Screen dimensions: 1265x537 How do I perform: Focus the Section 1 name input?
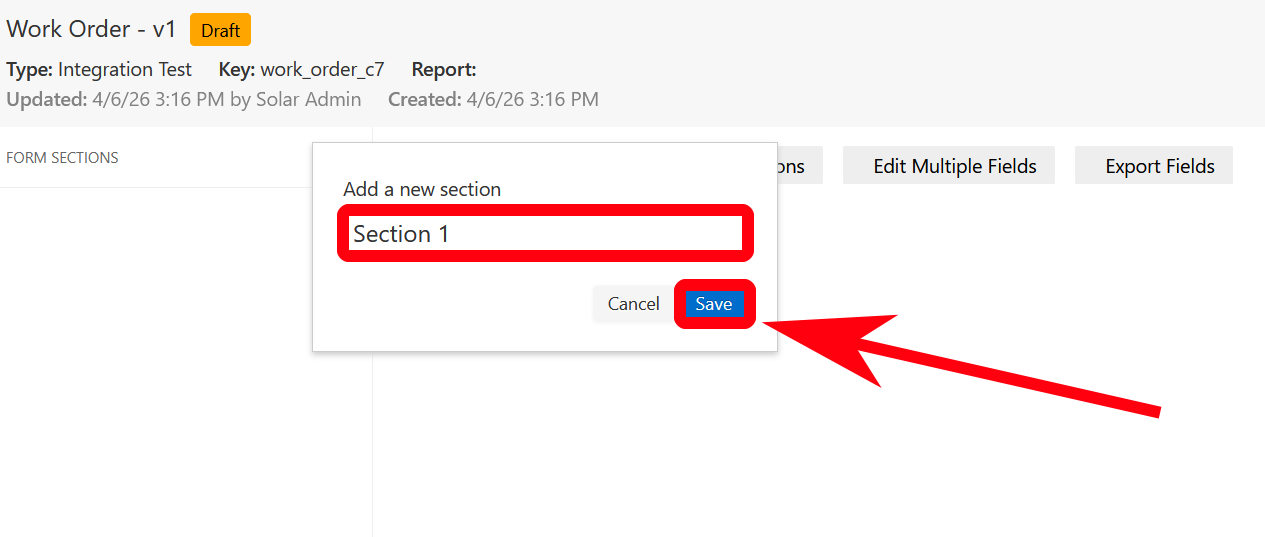click(545, 234)
